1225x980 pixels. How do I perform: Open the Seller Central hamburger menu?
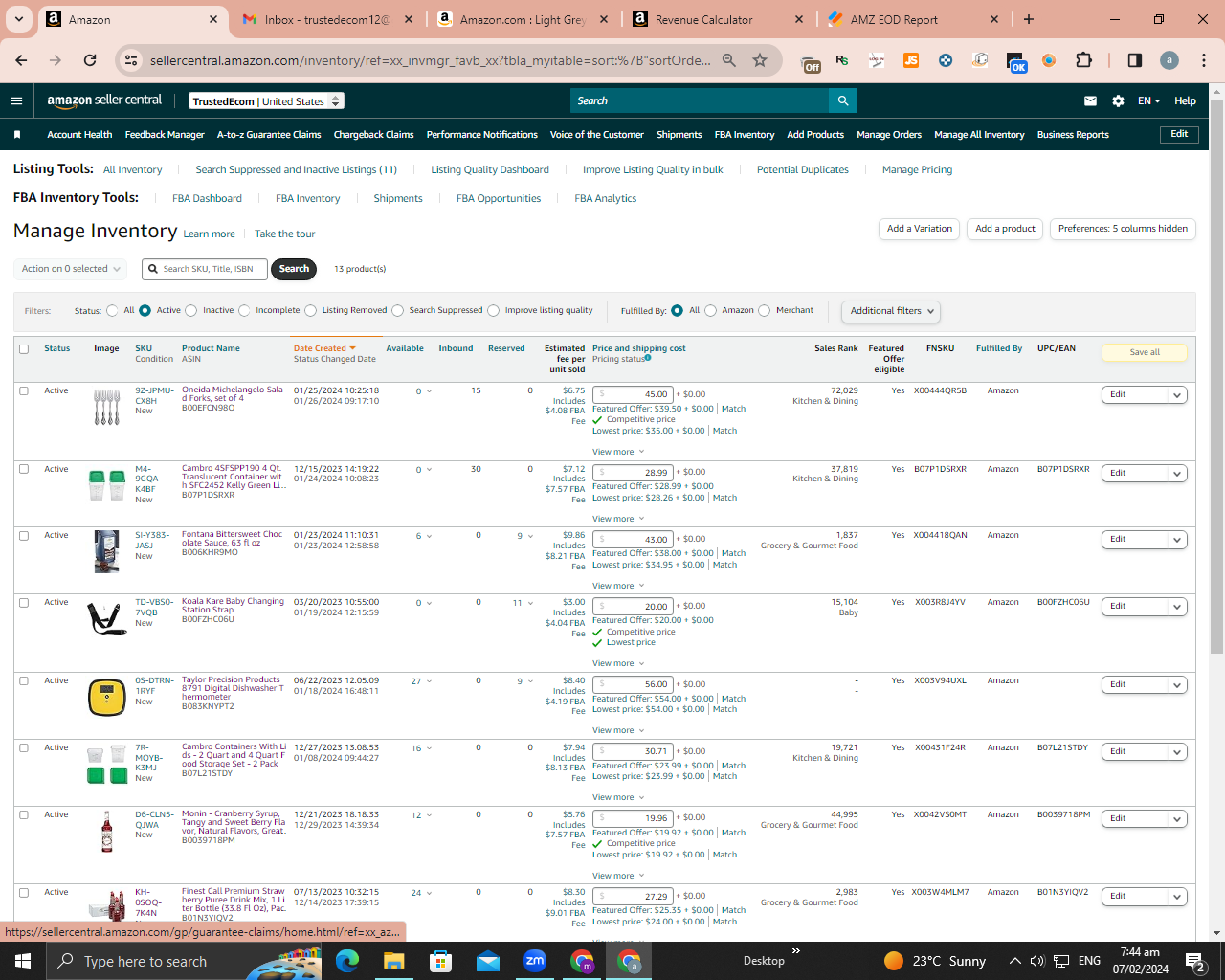coord(16,100)
